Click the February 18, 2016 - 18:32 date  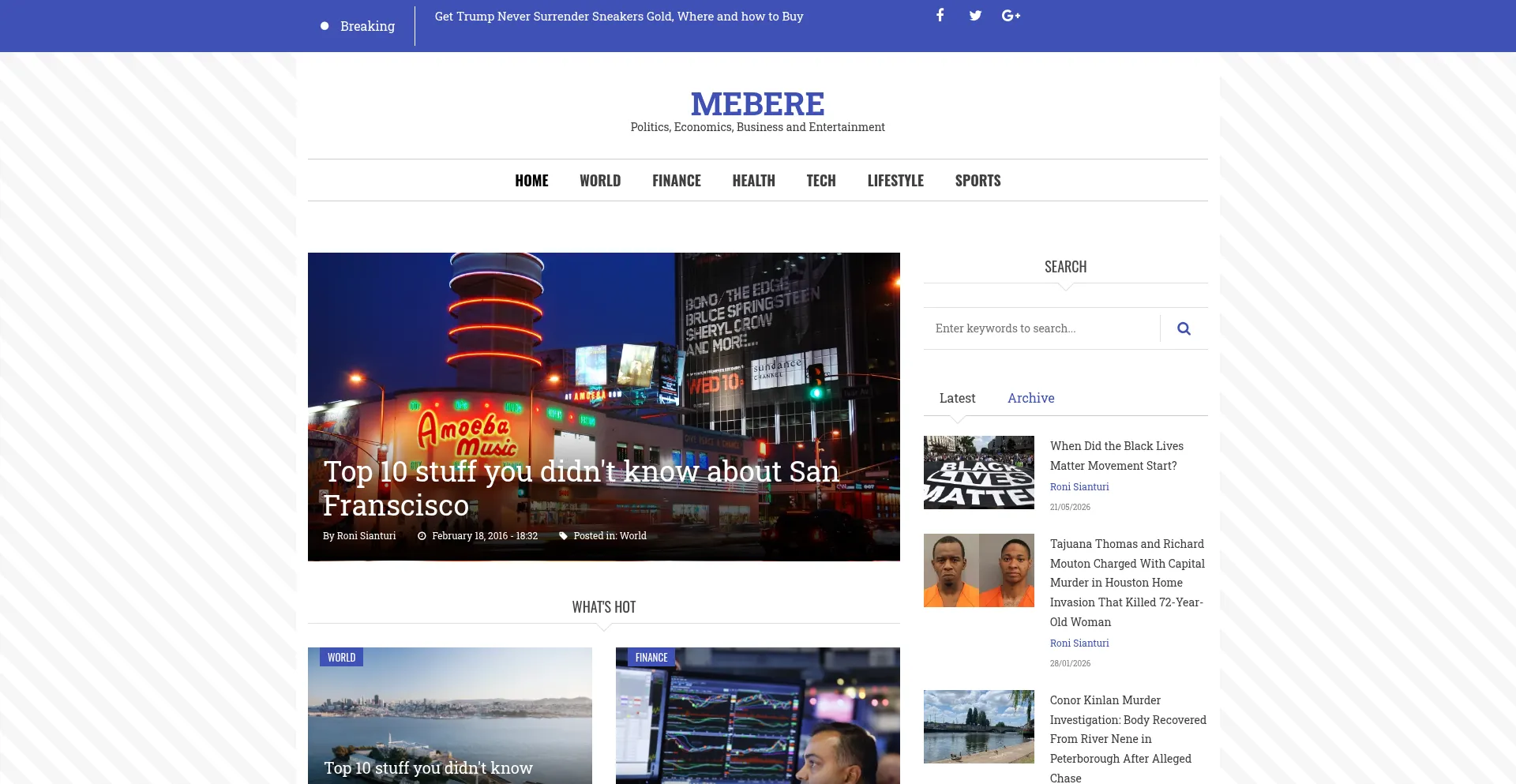(485, 536)
